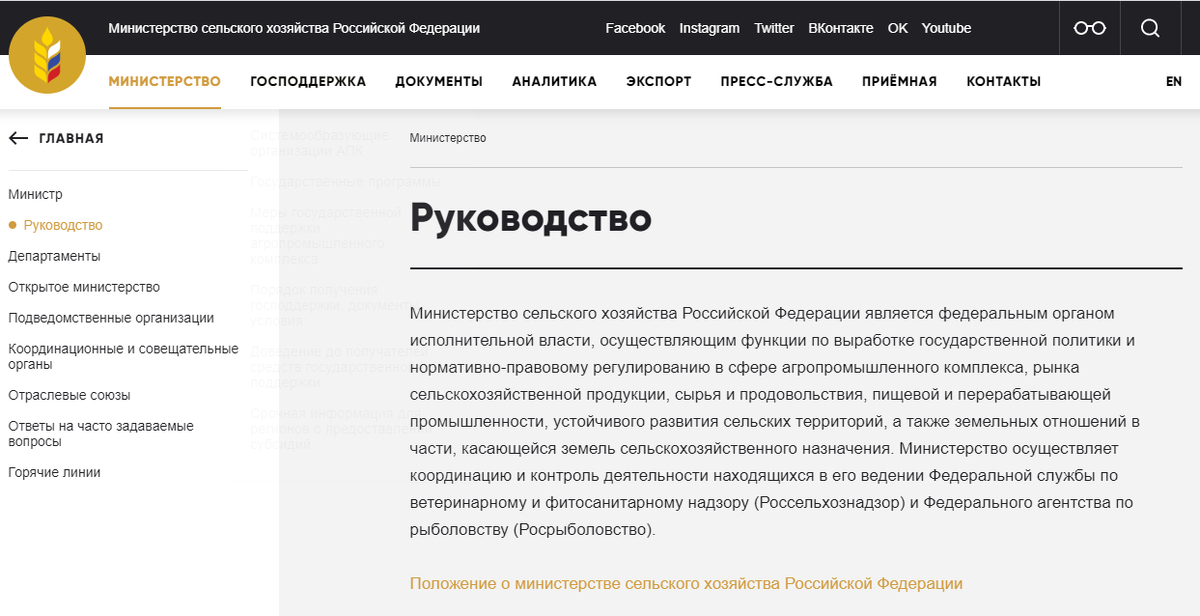Open the Instagram link
Screen dimensions: 1200x616
click(x=709, y=28)
